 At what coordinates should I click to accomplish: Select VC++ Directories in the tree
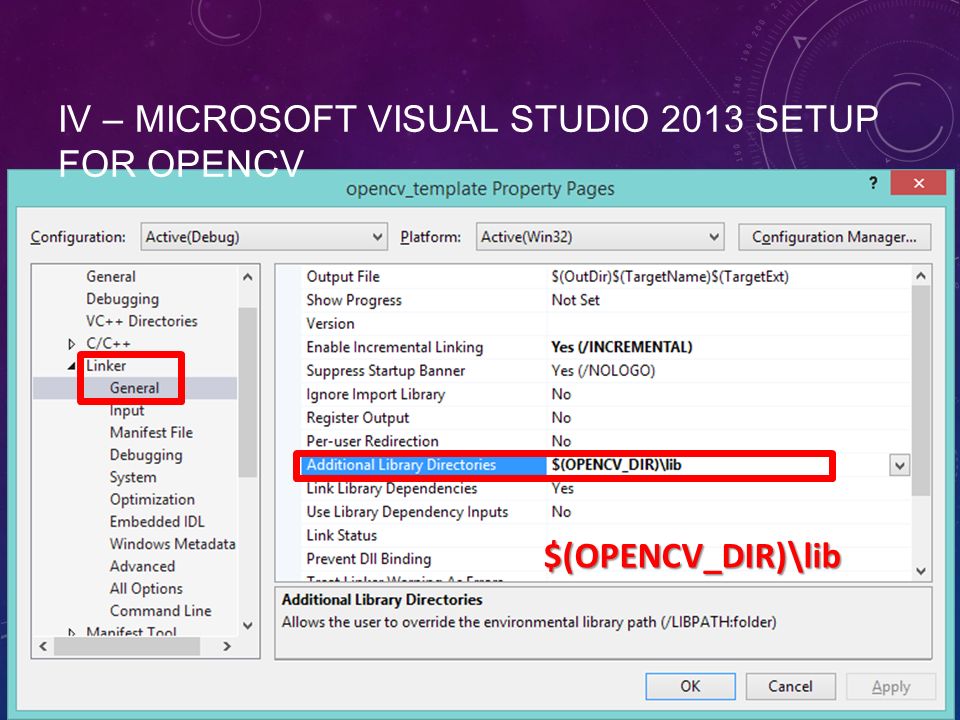141,321
